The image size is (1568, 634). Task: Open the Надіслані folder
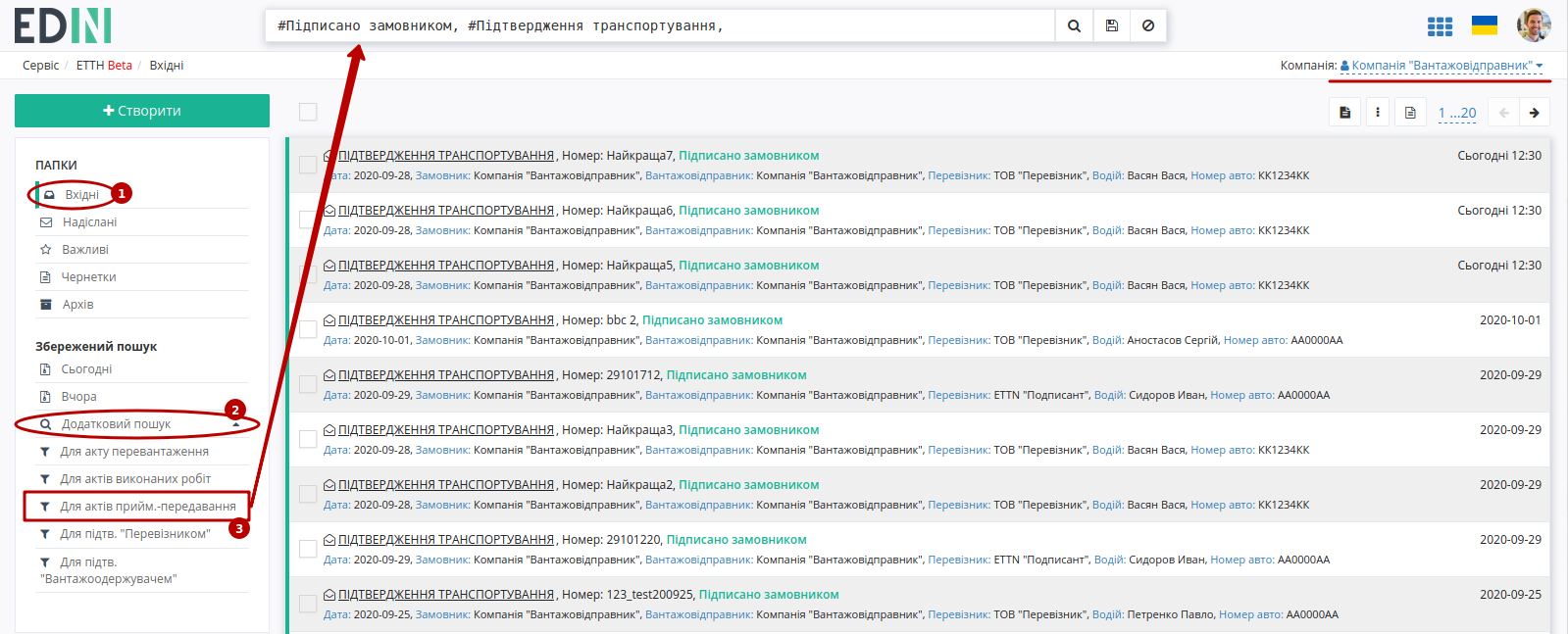point(89,222)
